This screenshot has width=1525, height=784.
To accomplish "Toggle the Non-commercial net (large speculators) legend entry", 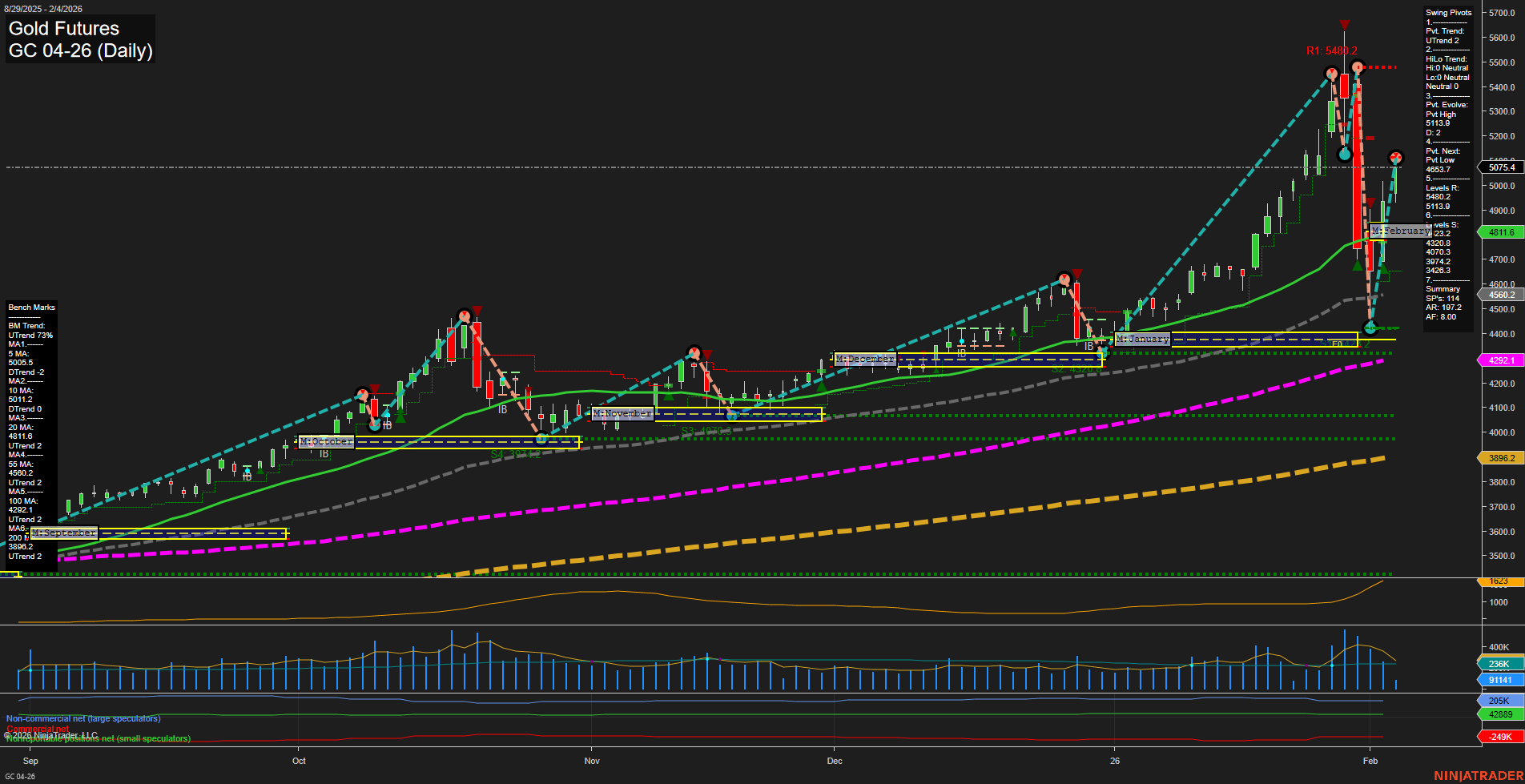I will pyautogui.click(x=82, y=718).
